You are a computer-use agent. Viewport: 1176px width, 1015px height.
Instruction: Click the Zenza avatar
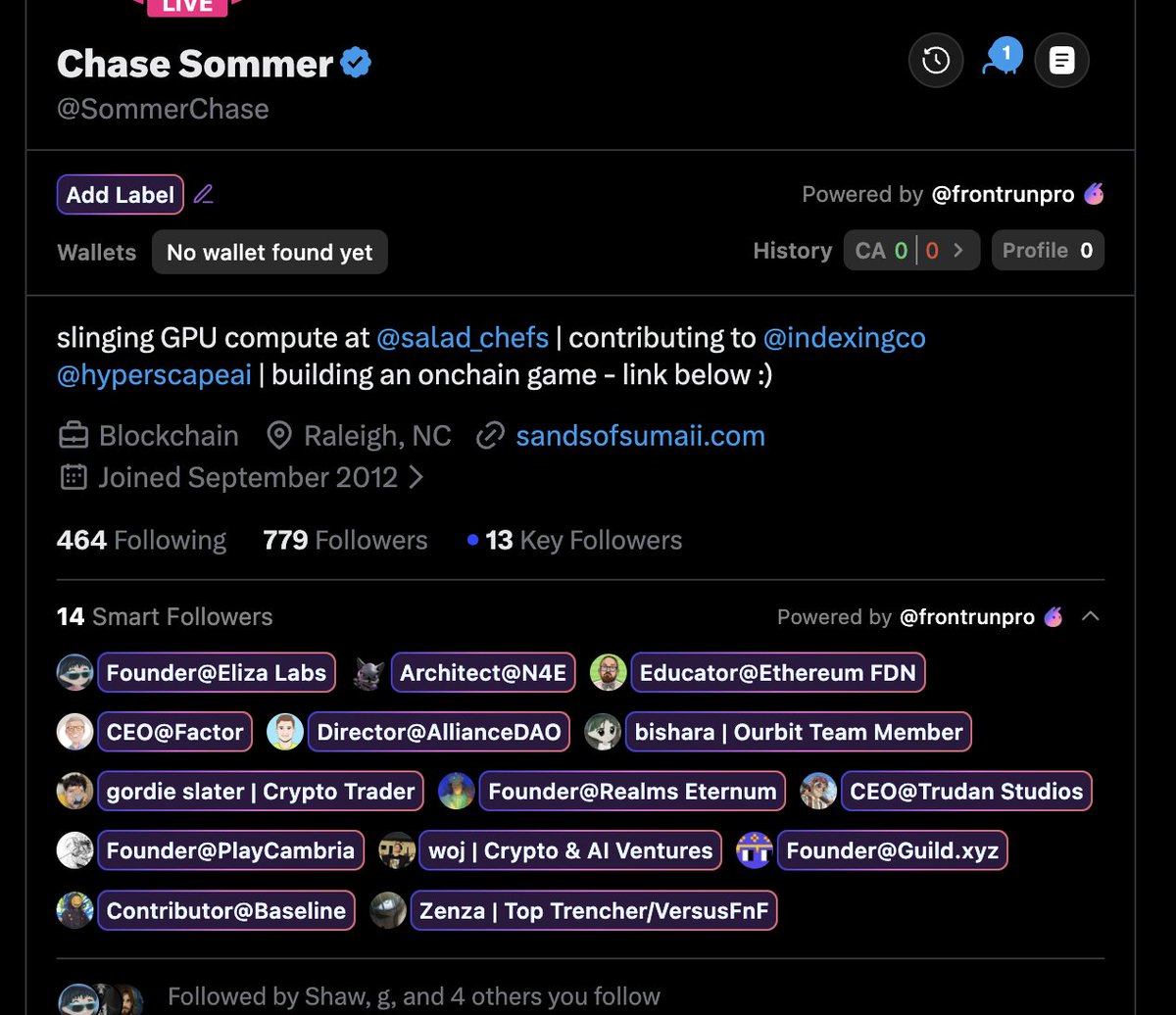388,910
